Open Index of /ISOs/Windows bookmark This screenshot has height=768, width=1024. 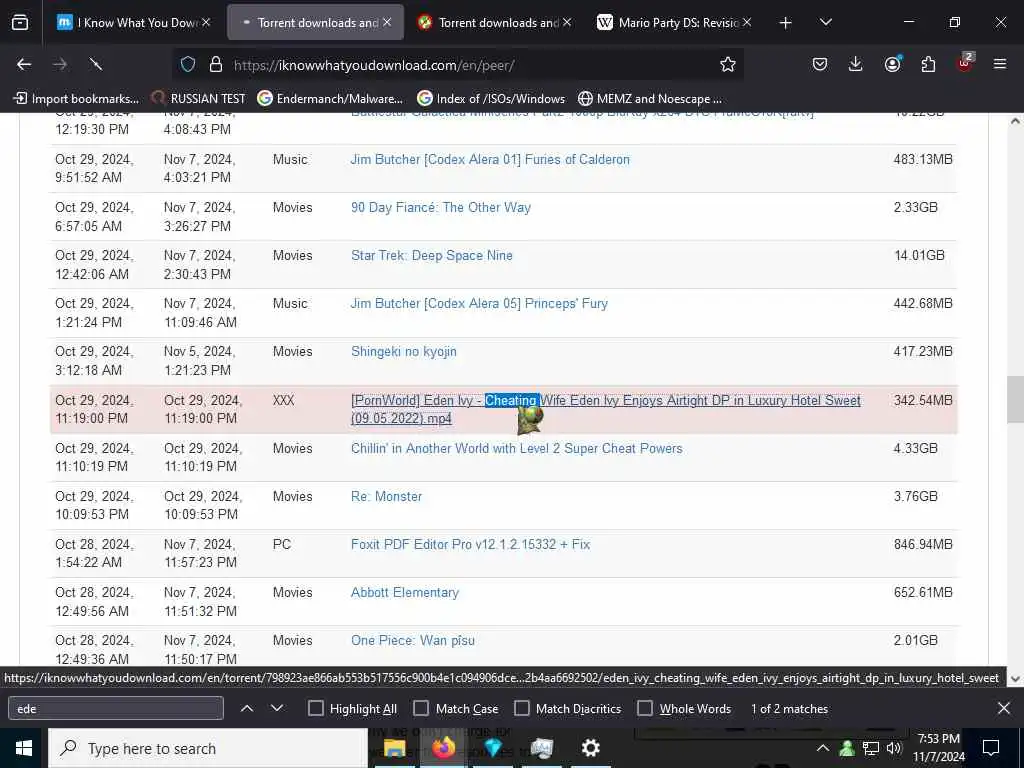click(x=490, y=99)
